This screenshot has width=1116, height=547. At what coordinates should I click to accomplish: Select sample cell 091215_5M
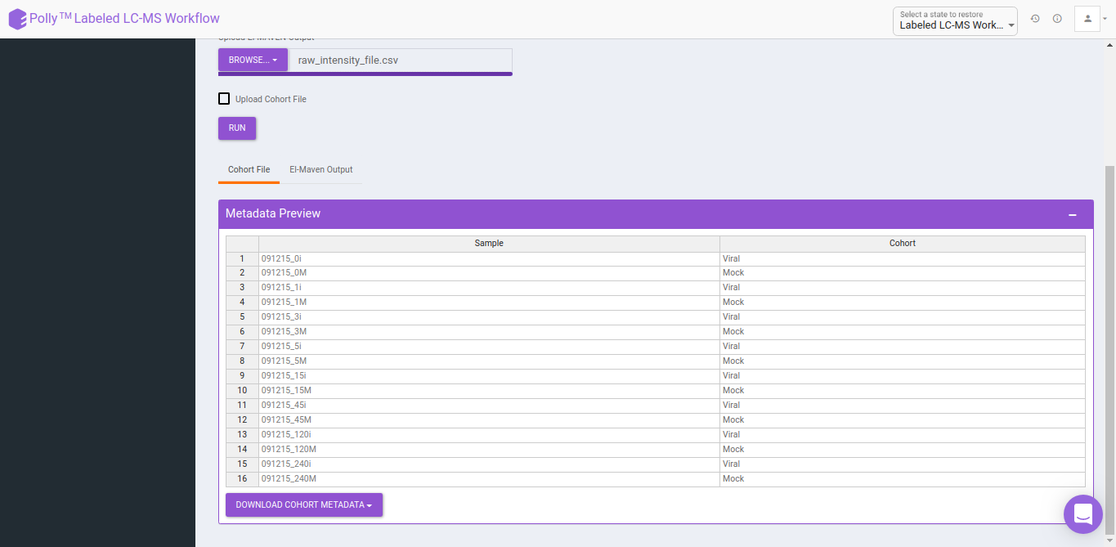(489, 361)
